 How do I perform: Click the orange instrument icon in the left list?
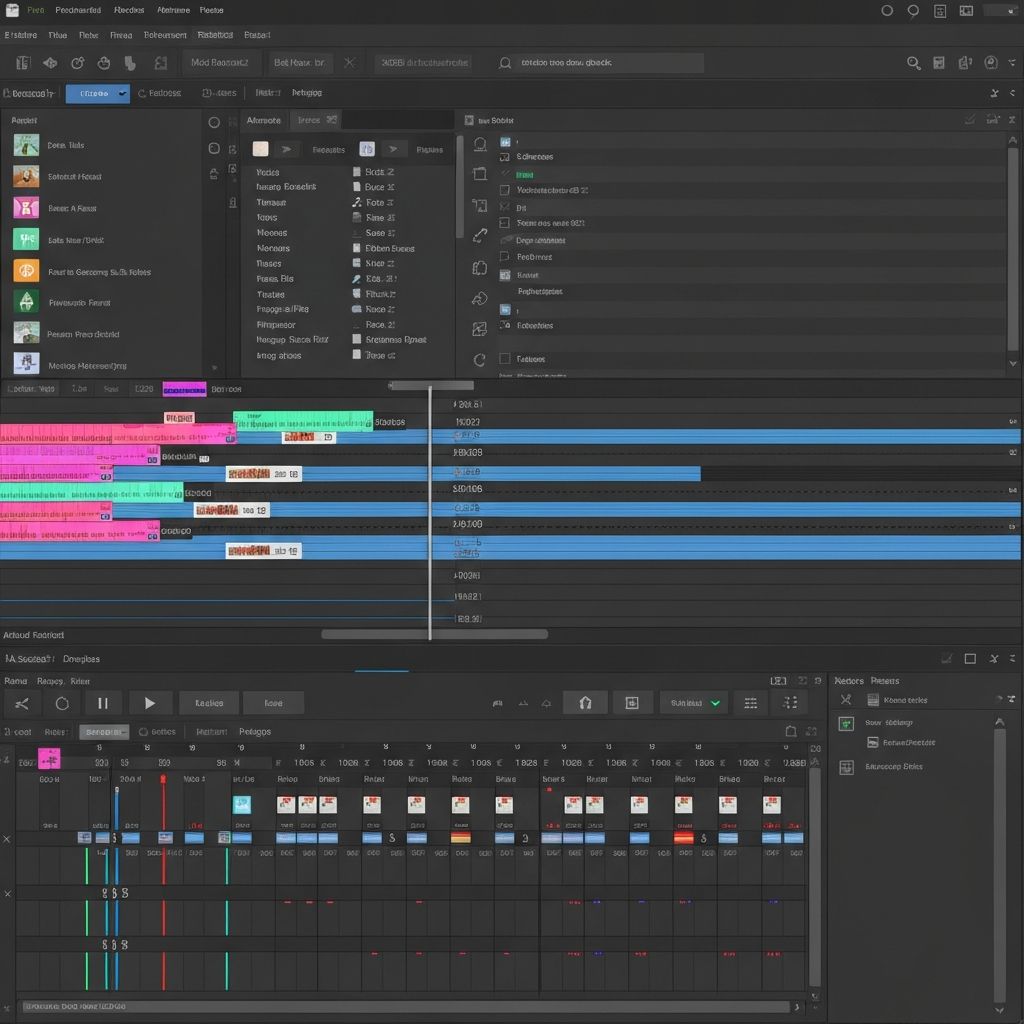tap(26, 271)
